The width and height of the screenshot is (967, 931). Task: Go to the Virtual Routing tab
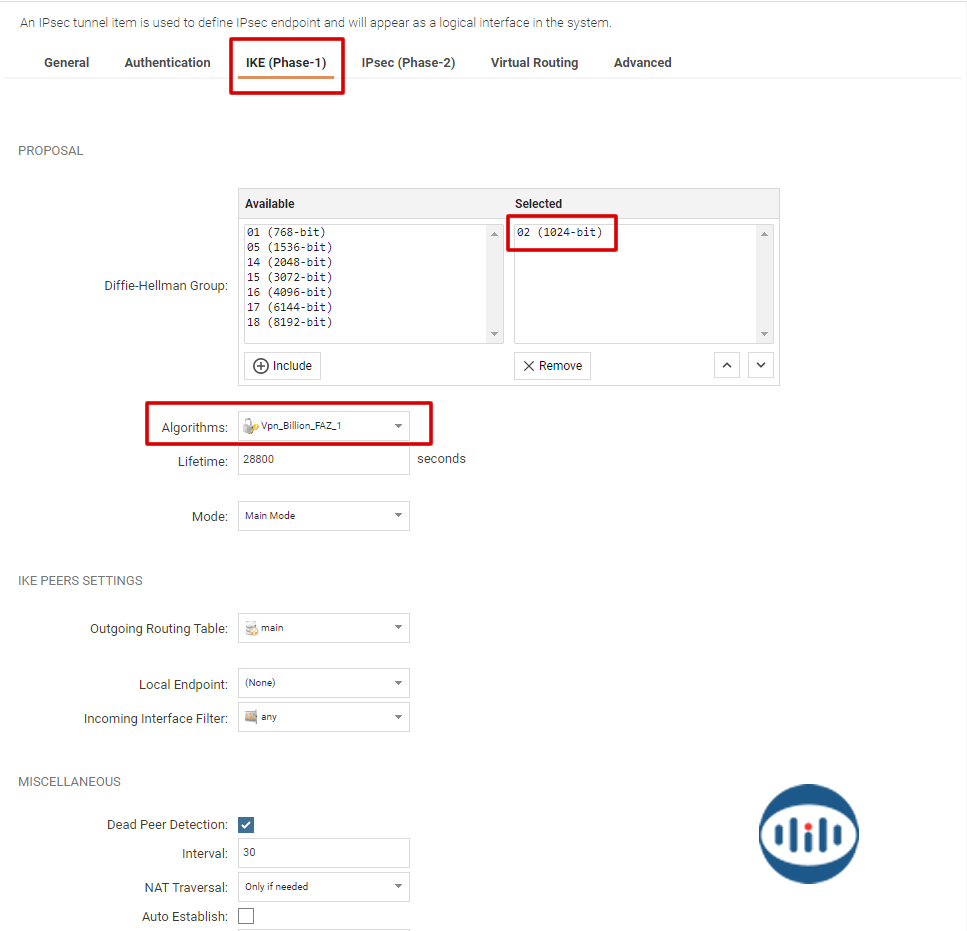tap(534, 63)
